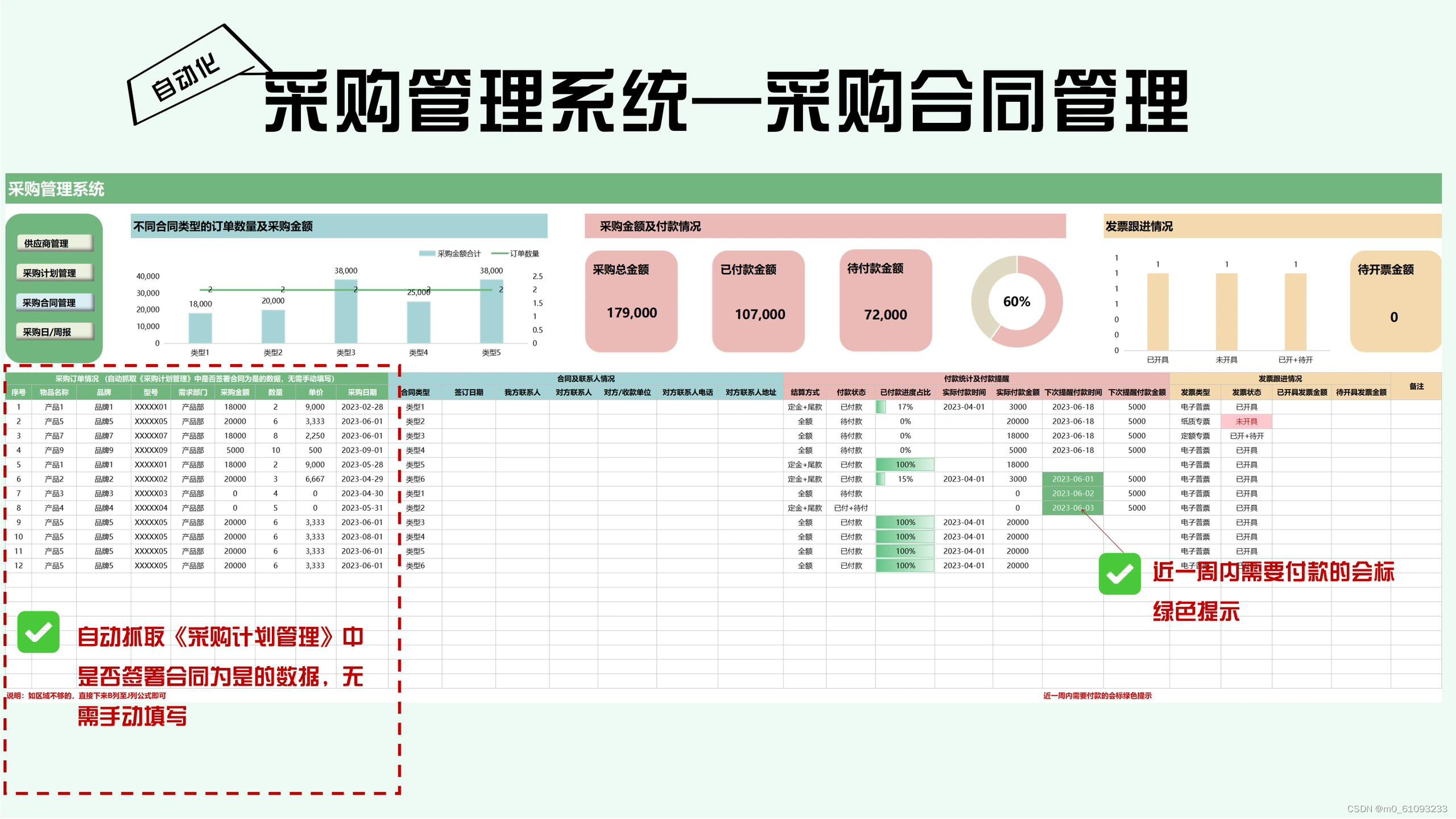Click the 已付款金额 107,000 card

pyautogui.click(x=758, y=301)
